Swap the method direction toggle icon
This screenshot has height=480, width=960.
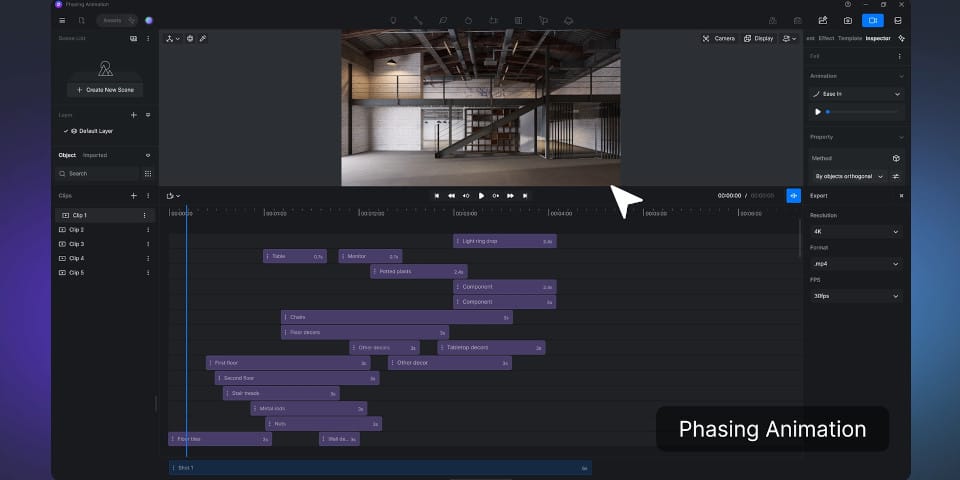click(x=896, y=176)
